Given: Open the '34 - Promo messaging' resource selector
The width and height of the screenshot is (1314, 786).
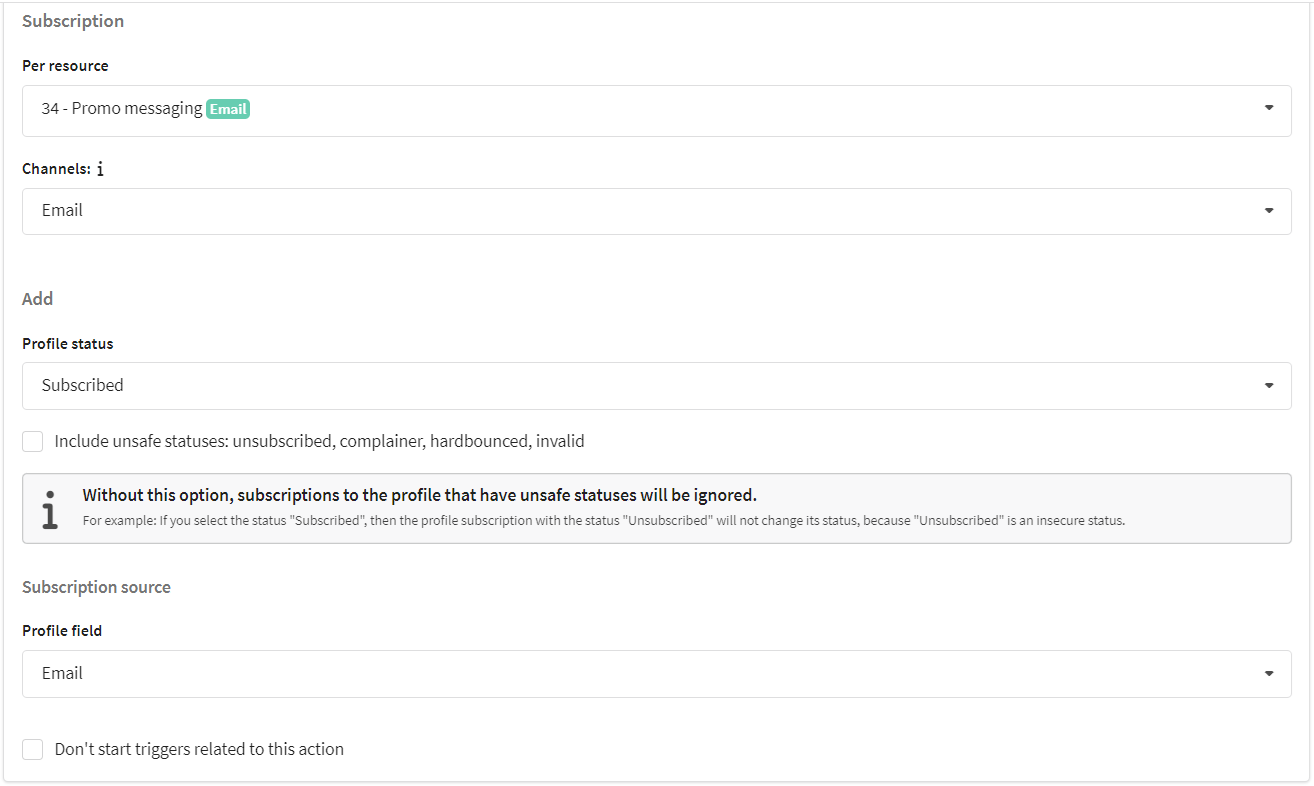Looking at the screenshot, I should (x=657, y=111).
